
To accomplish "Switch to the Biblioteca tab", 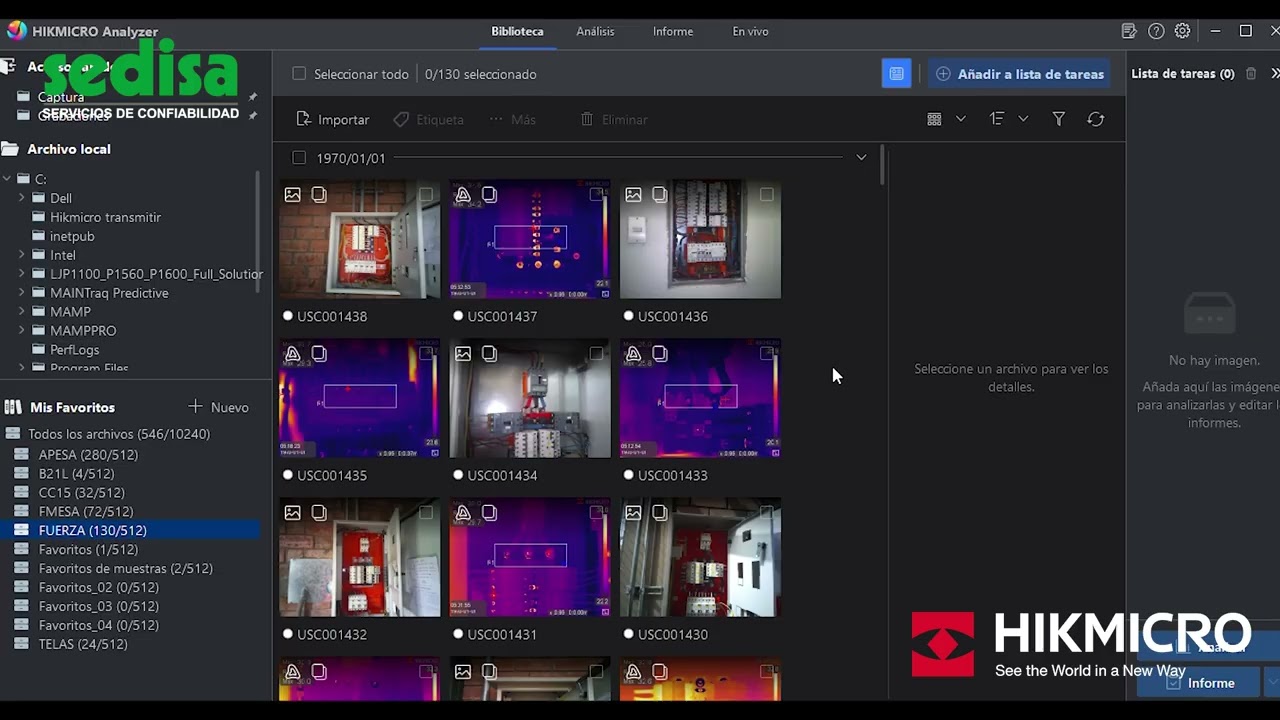I will coord(517,31).
